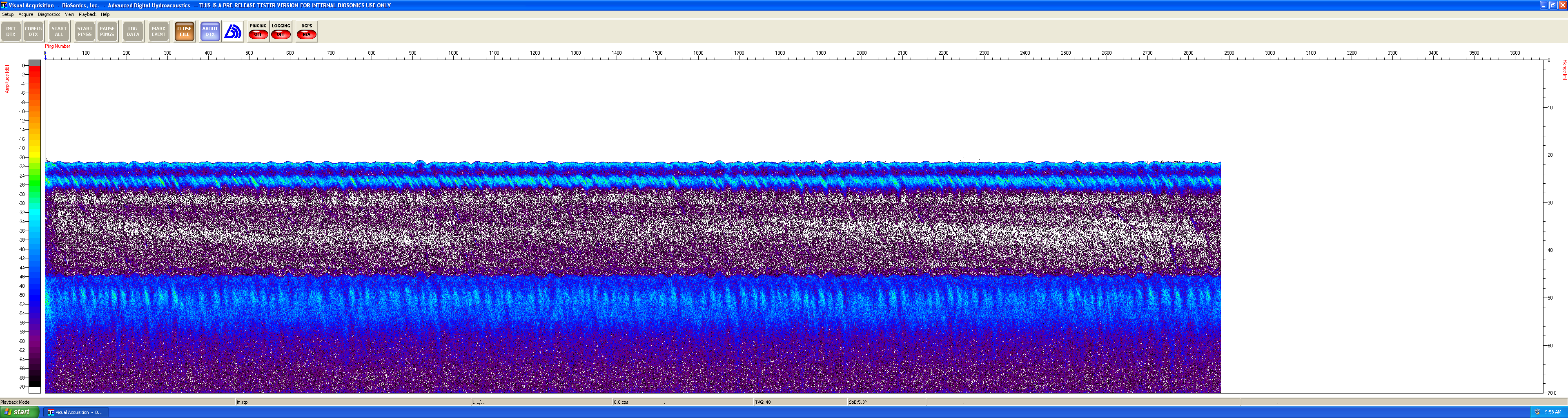Click the CLOSE FILE button
Image resolution: width=1568 pixels, height=418 pixels.
coord(185,32)
